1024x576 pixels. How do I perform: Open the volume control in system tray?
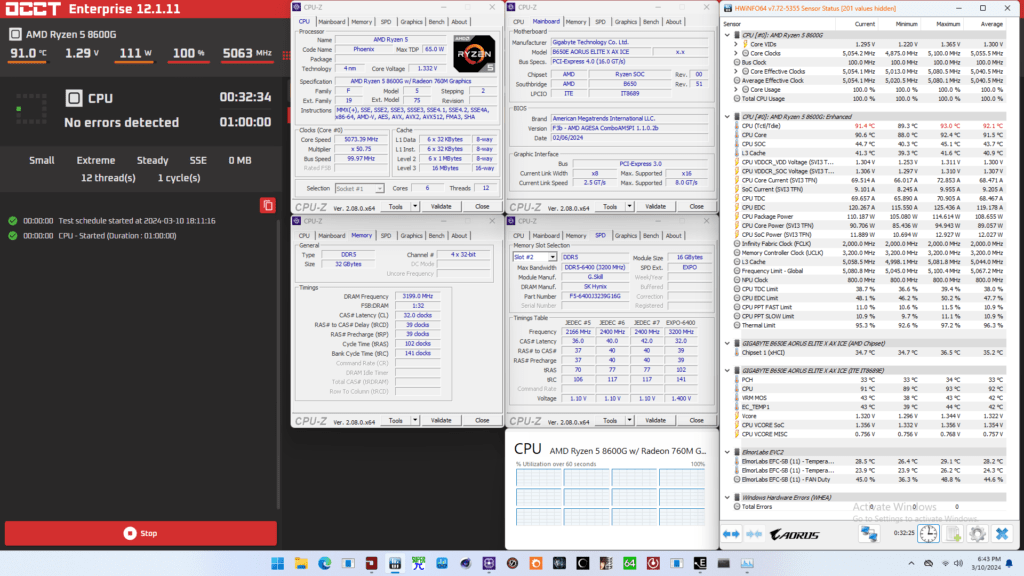coord(958,563)
